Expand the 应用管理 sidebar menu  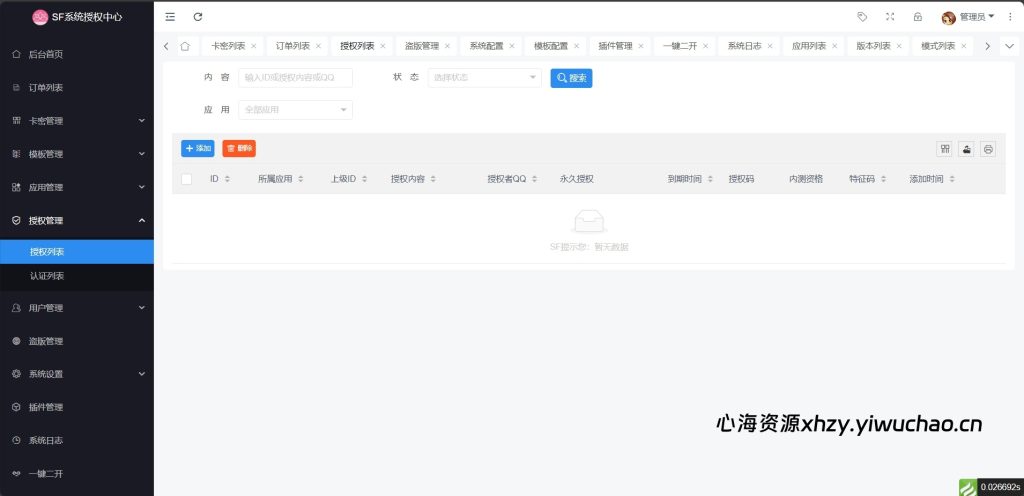pyautogui.click(x=77, y=187)
